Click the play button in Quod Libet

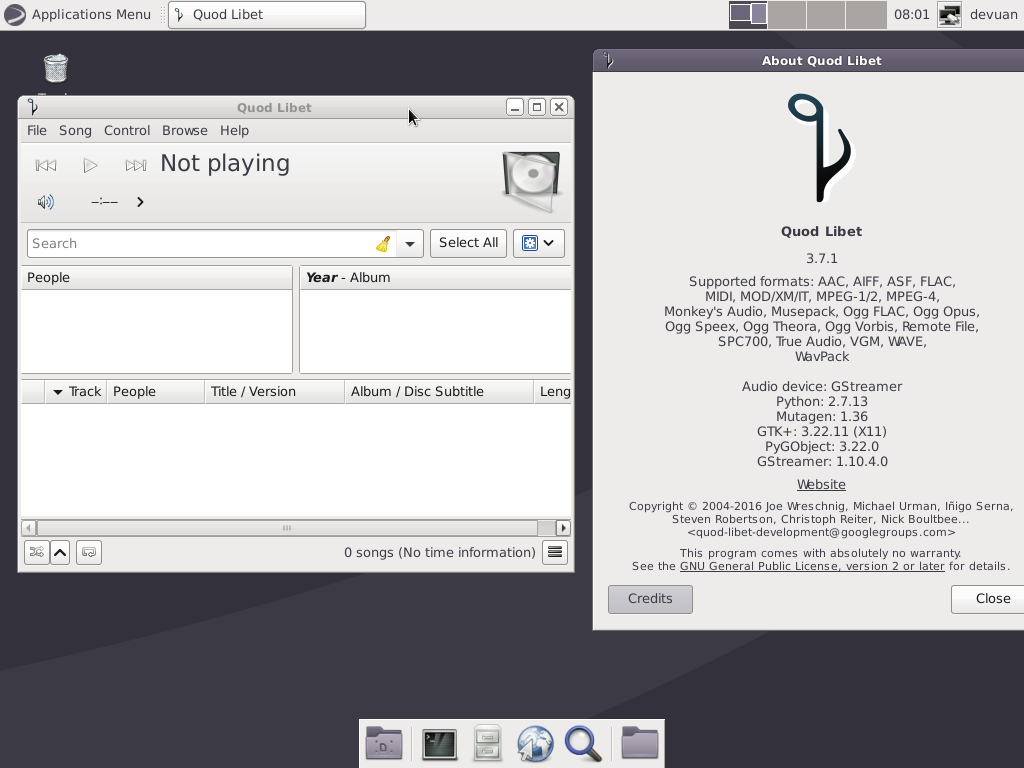tap(90, 165)
